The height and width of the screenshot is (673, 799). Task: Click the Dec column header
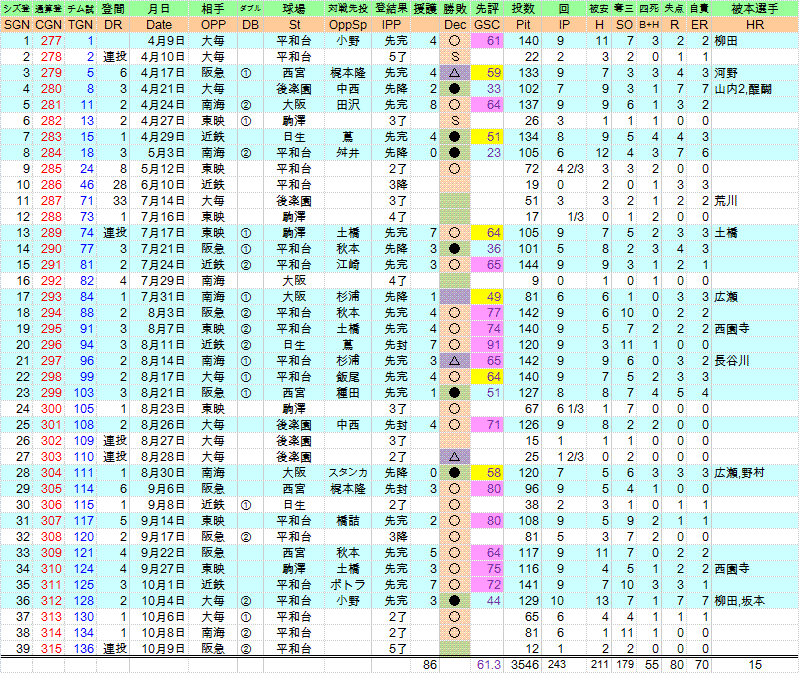click(x=455, y=25)
